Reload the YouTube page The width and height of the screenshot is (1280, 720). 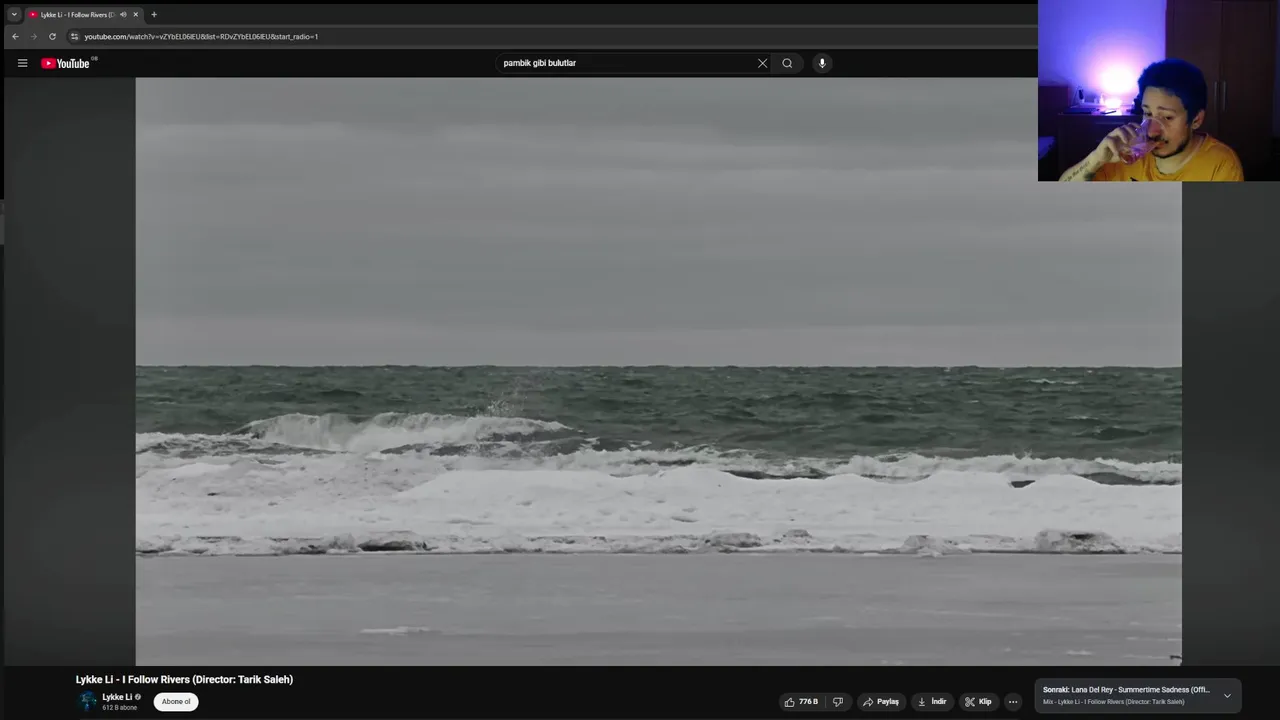point(52,36)
